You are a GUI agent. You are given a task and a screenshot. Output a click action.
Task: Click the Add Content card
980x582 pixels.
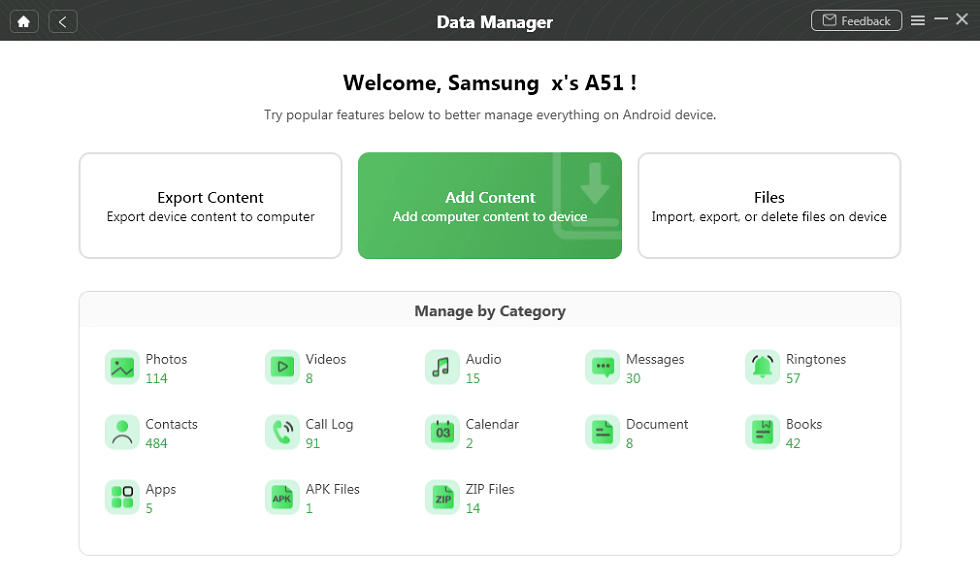click(x=490, y=206)
